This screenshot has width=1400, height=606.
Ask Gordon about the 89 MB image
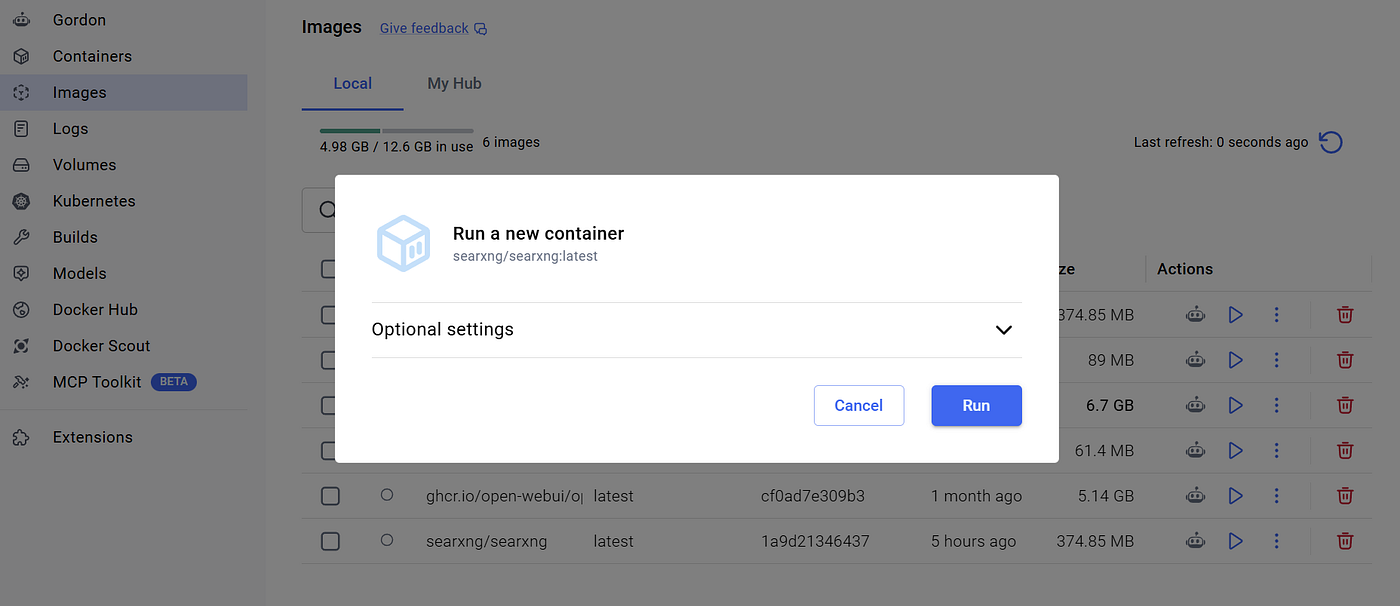pyautogui.click(x=1195, y=360)
